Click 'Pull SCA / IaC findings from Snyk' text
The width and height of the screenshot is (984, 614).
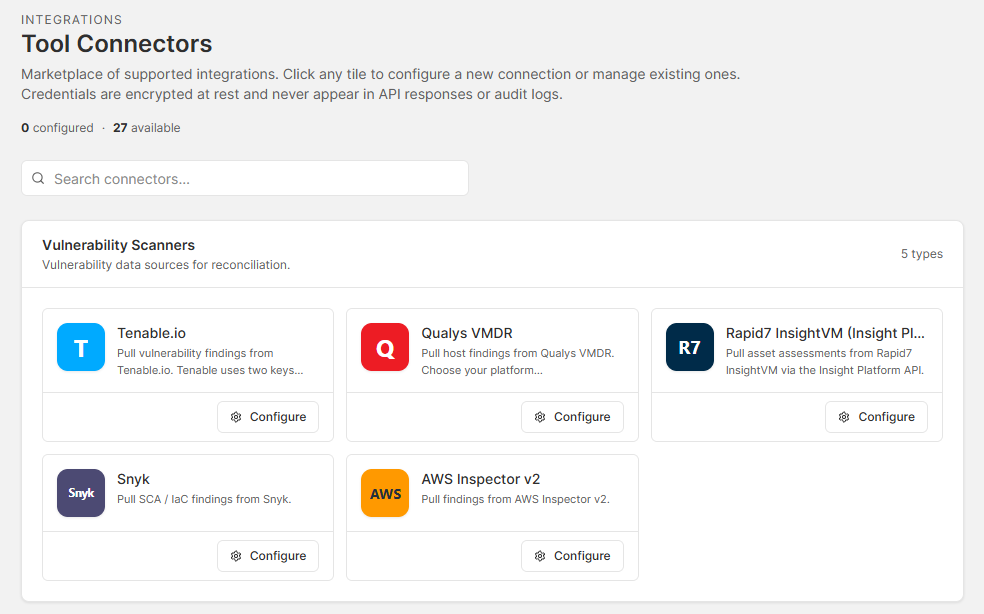click(x=204, y=499)
